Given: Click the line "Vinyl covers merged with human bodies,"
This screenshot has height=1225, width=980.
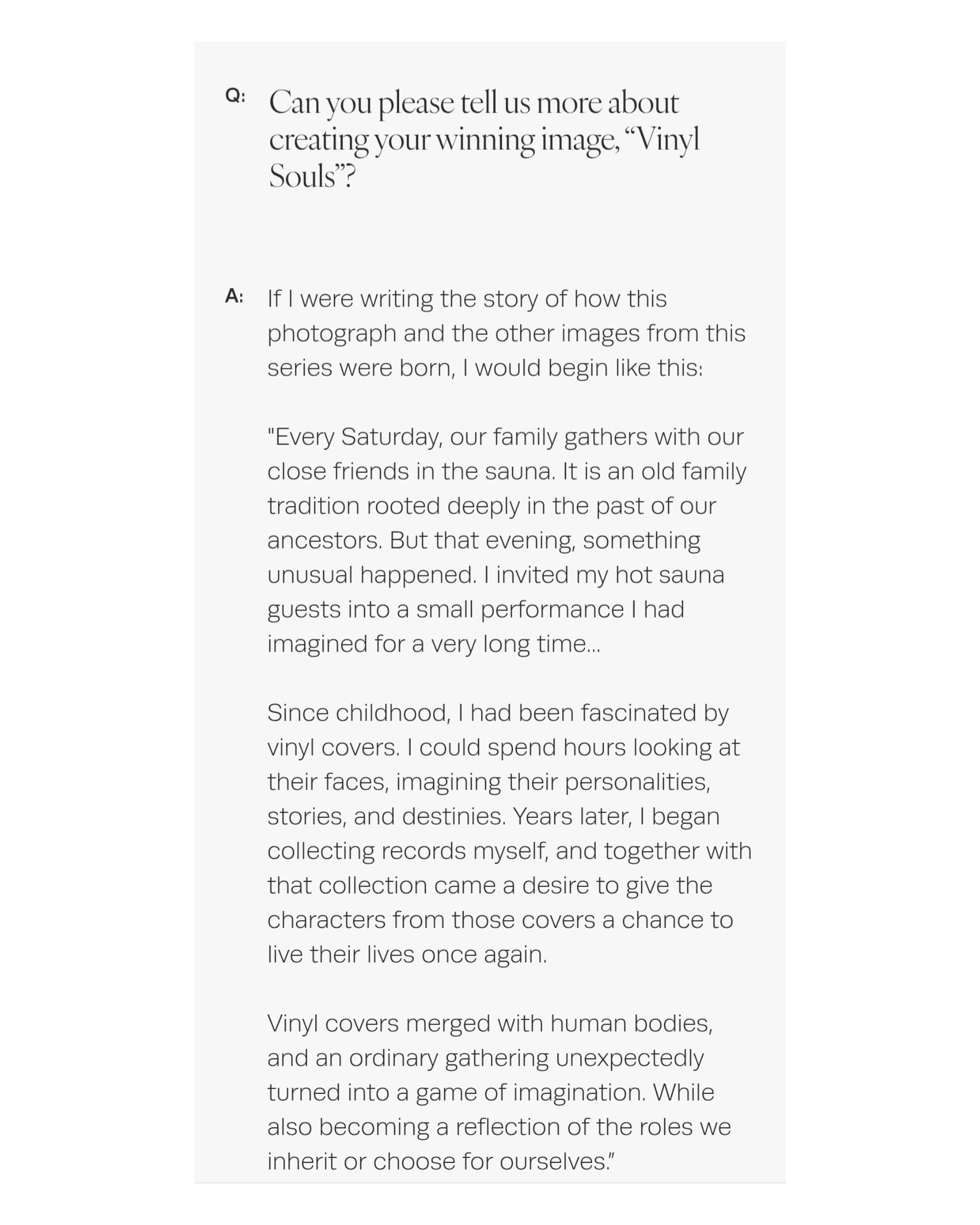Looking at the screenshot, I should pos(490,1024).
